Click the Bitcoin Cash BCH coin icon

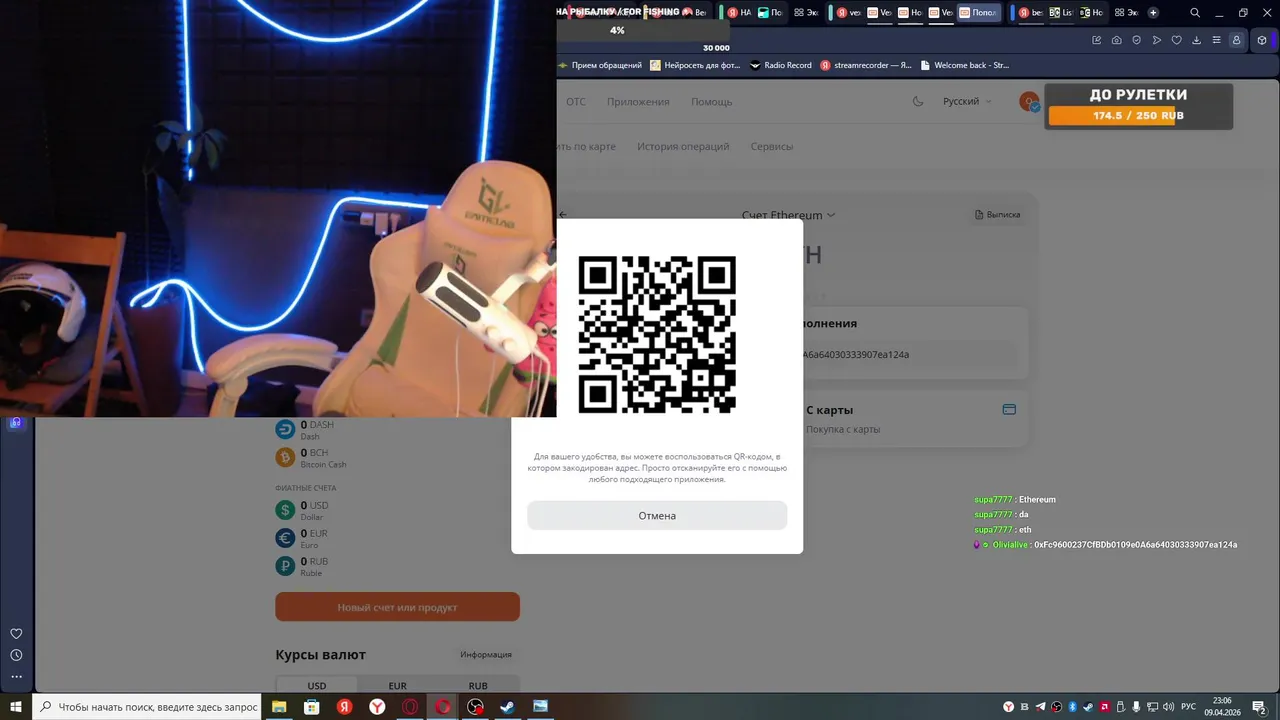285,457
